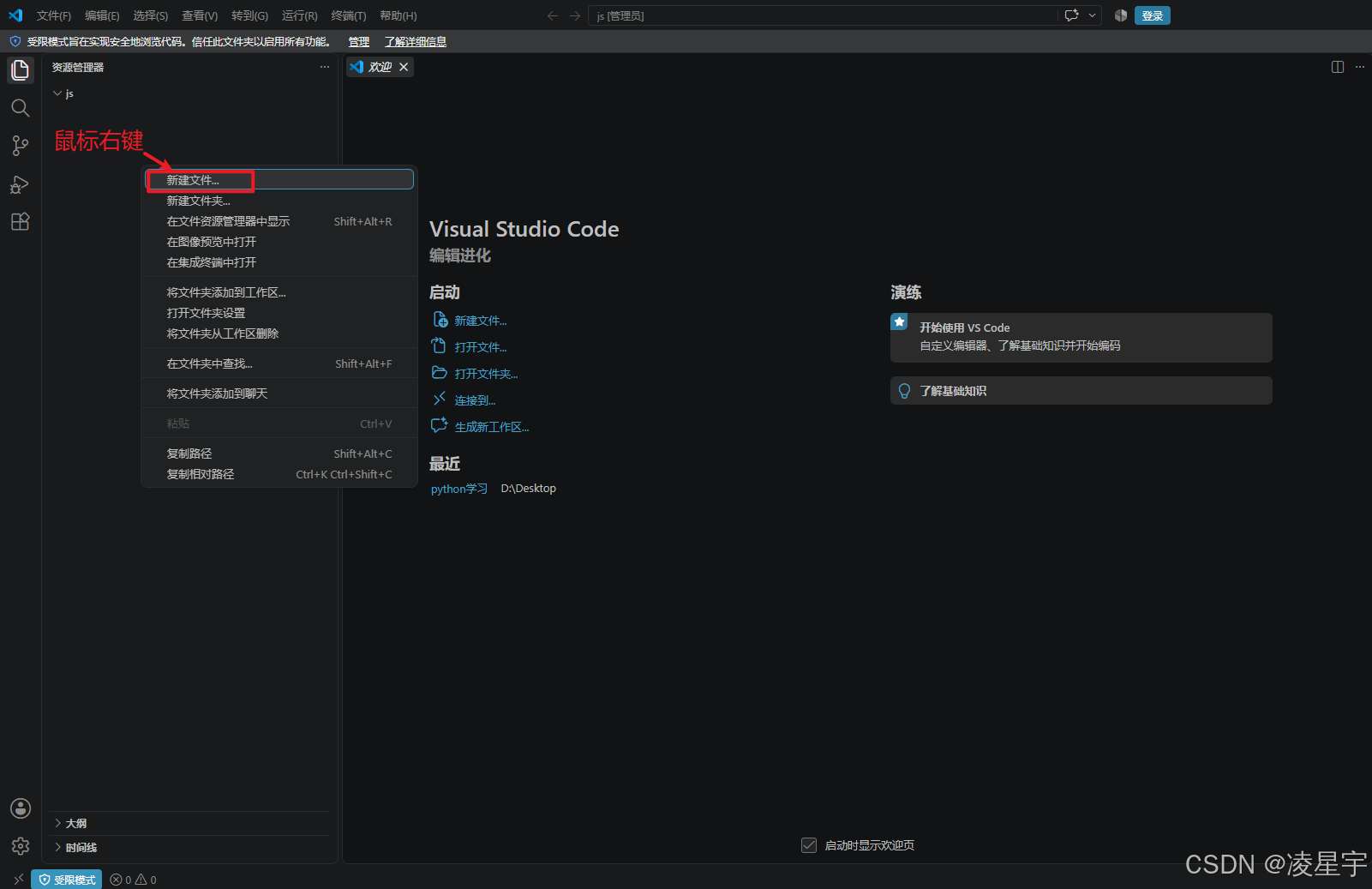The width and height of the screenshot is (1372, 889).
Task: Click the split editor layout icon
Action: (x=1338, y=67)
